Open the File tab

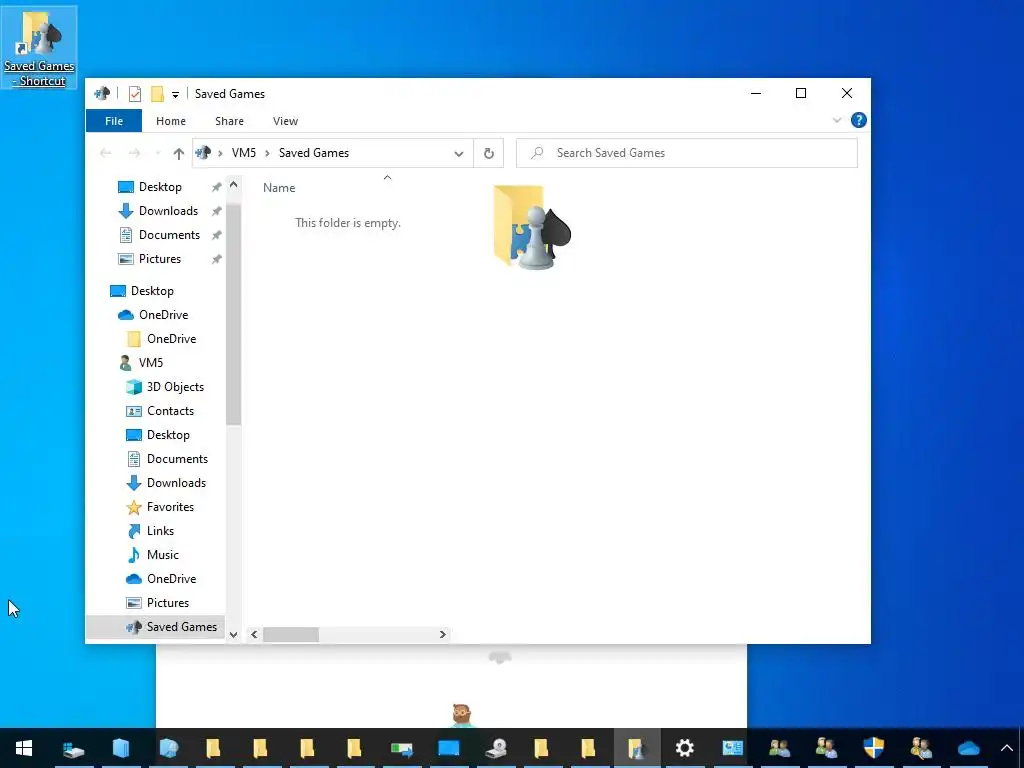pyautogui.click(x=114, y=121)
